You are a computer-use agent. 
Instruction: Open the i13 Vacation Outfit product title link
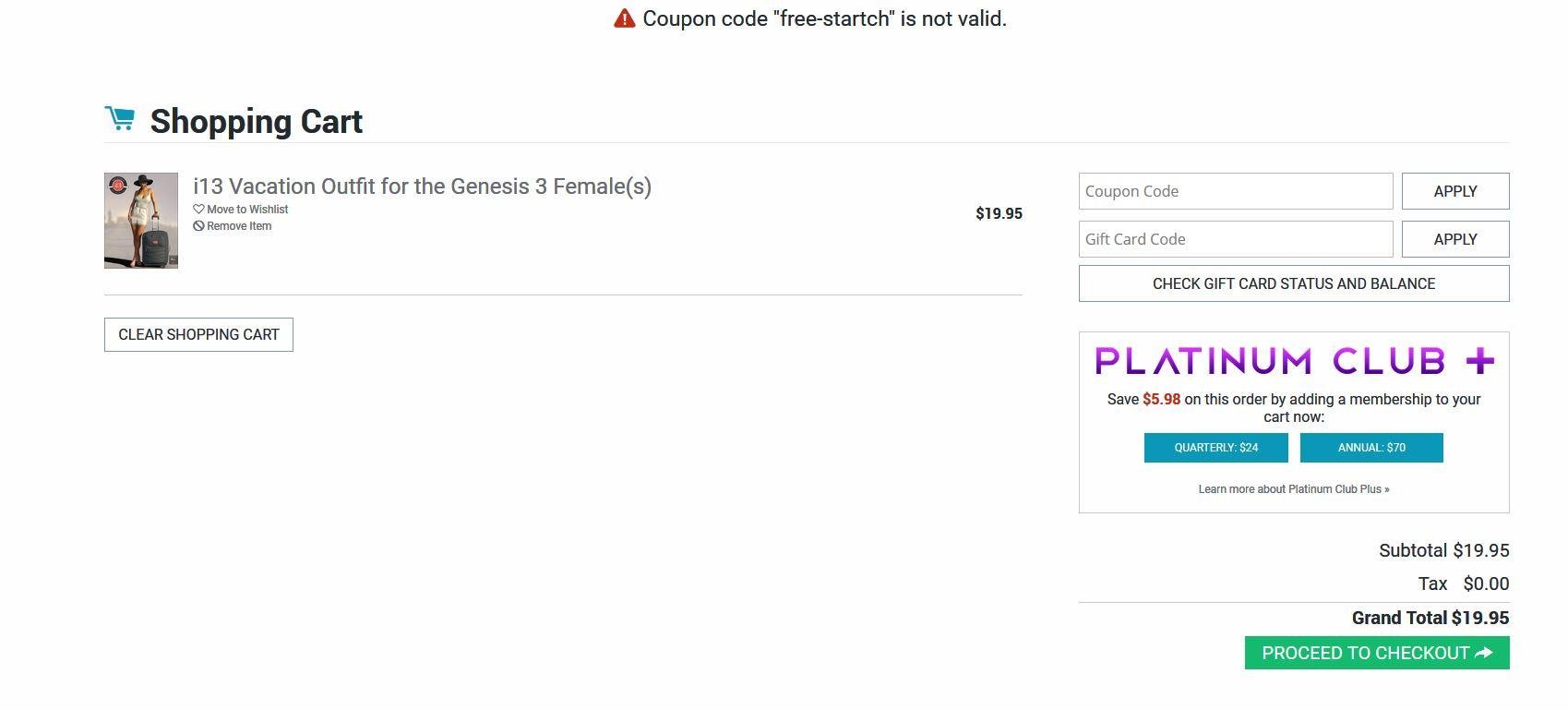click(422, 187)
